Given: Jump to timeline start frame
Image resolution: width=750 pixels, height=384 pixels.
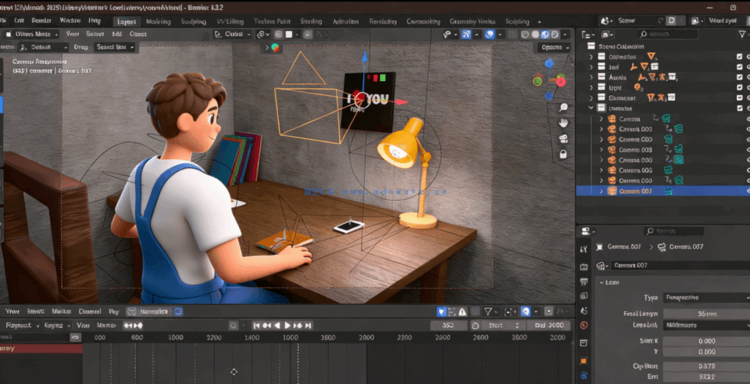Looking at the screenshot, I should point(256,326).
